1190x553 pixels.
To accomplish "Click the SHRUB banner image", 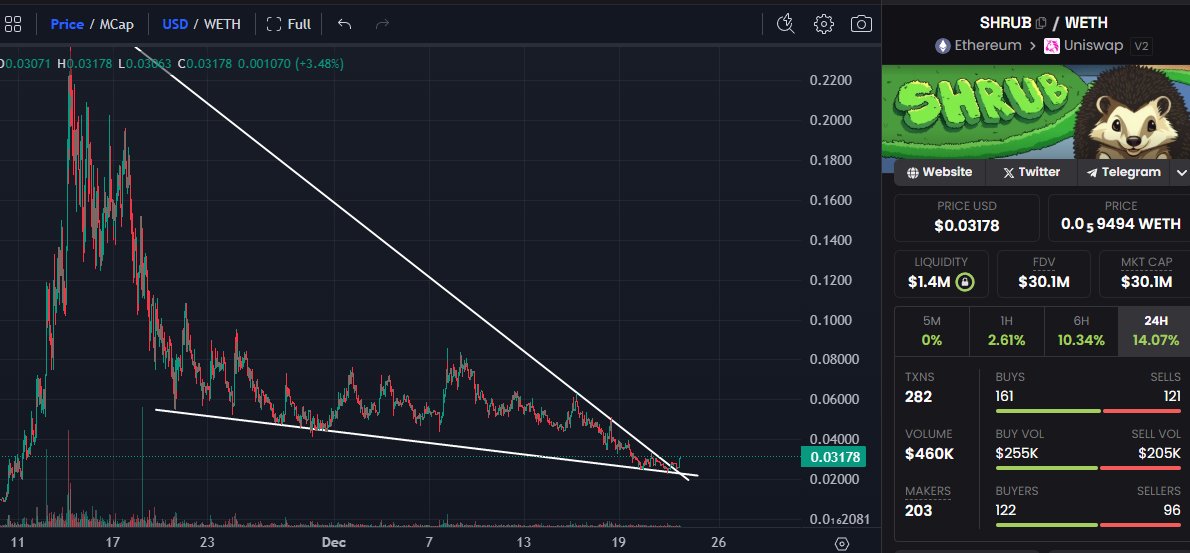I will [x=1036, y=112].
